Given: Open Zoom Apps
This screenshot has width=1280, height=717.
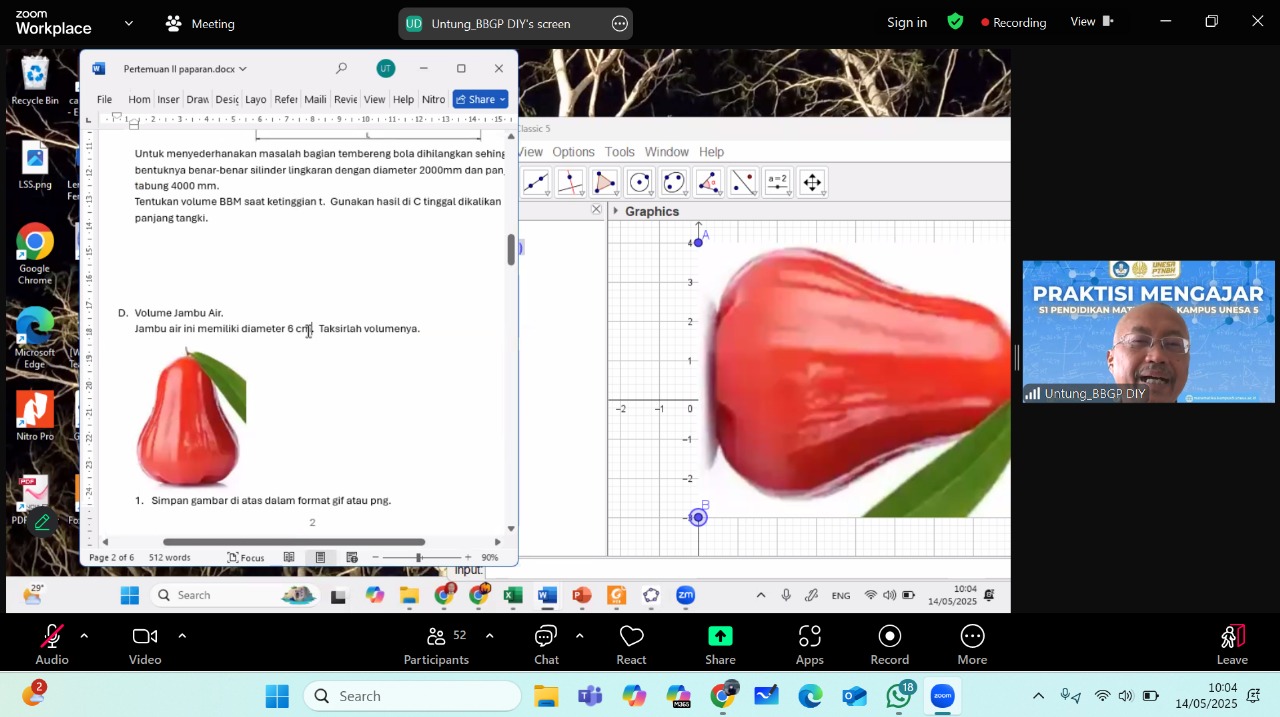Looking at the screenshot, I should 810,644.
